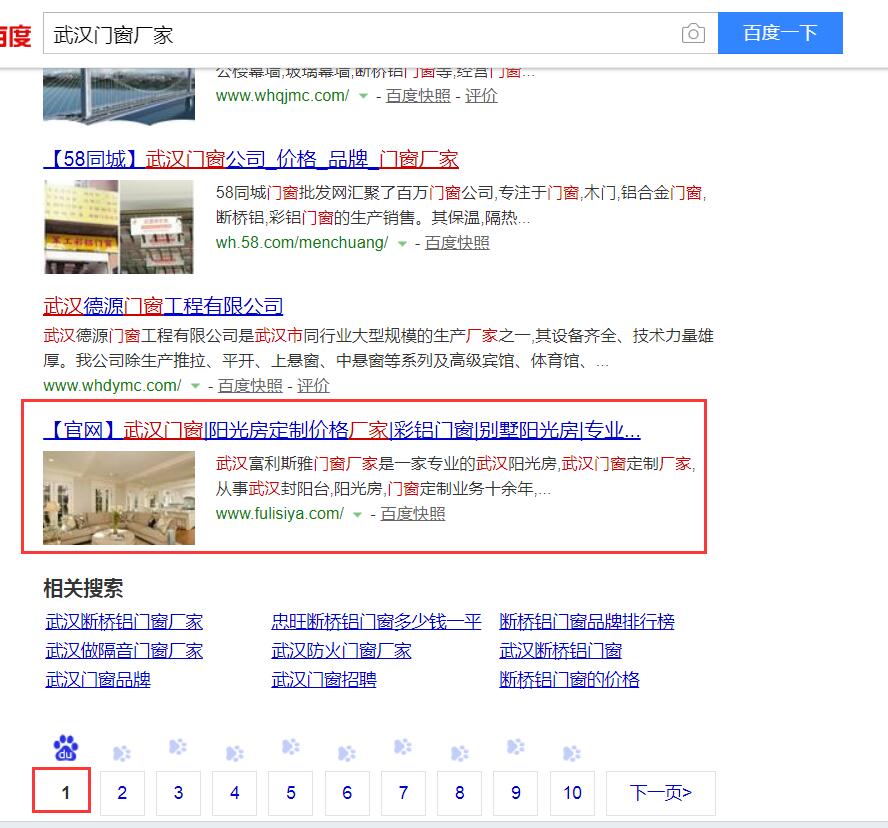This screenshot has height=828, width=888.
Task: Click the Baidu paw icon above page 1
Action: pyautogui.click(x=66, y=747)
